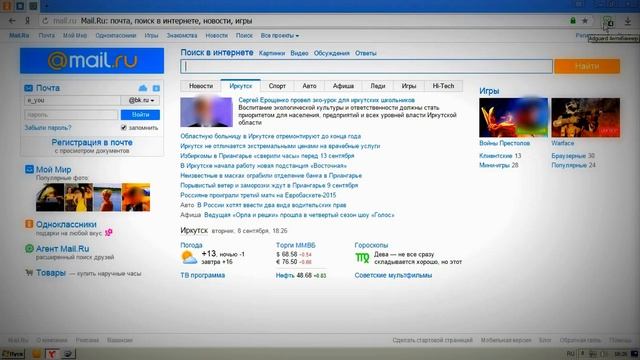Click the Гороскопы link

tap(371, 245)
